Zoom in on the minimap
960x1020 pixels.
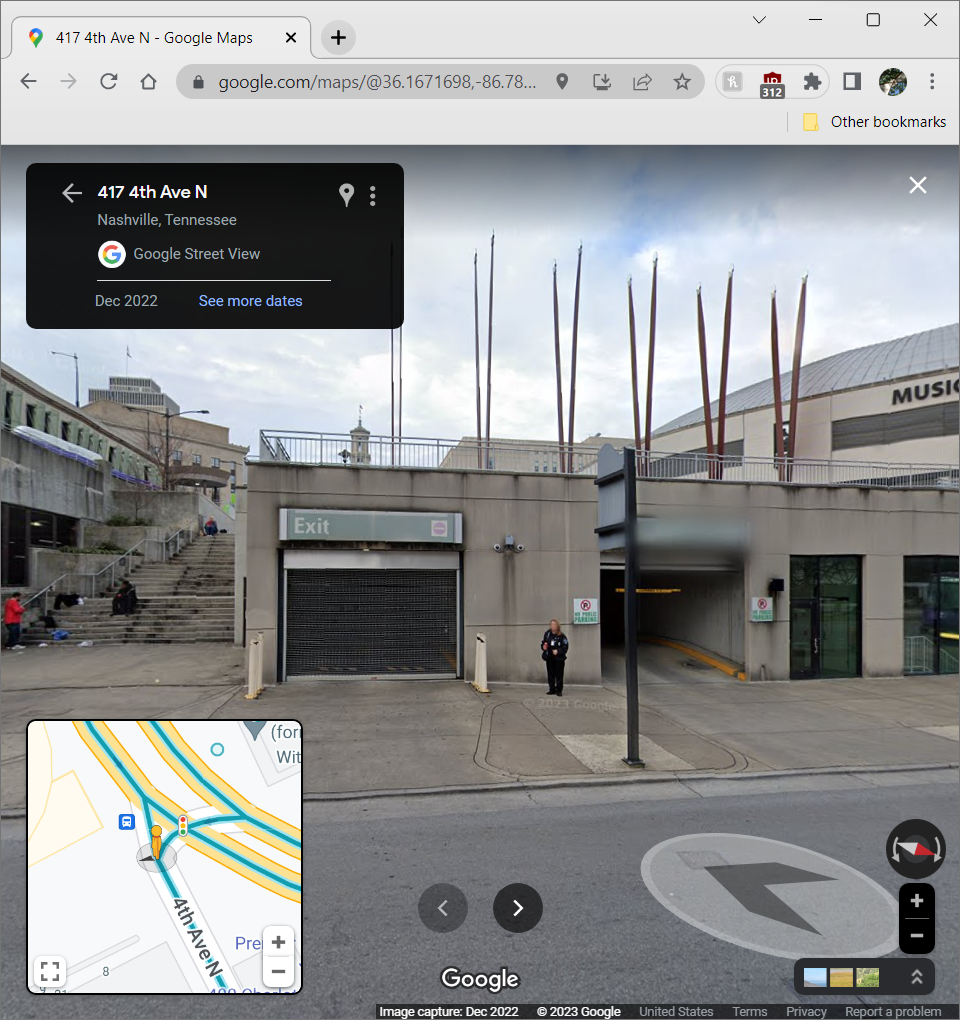(x=278, y=942)
